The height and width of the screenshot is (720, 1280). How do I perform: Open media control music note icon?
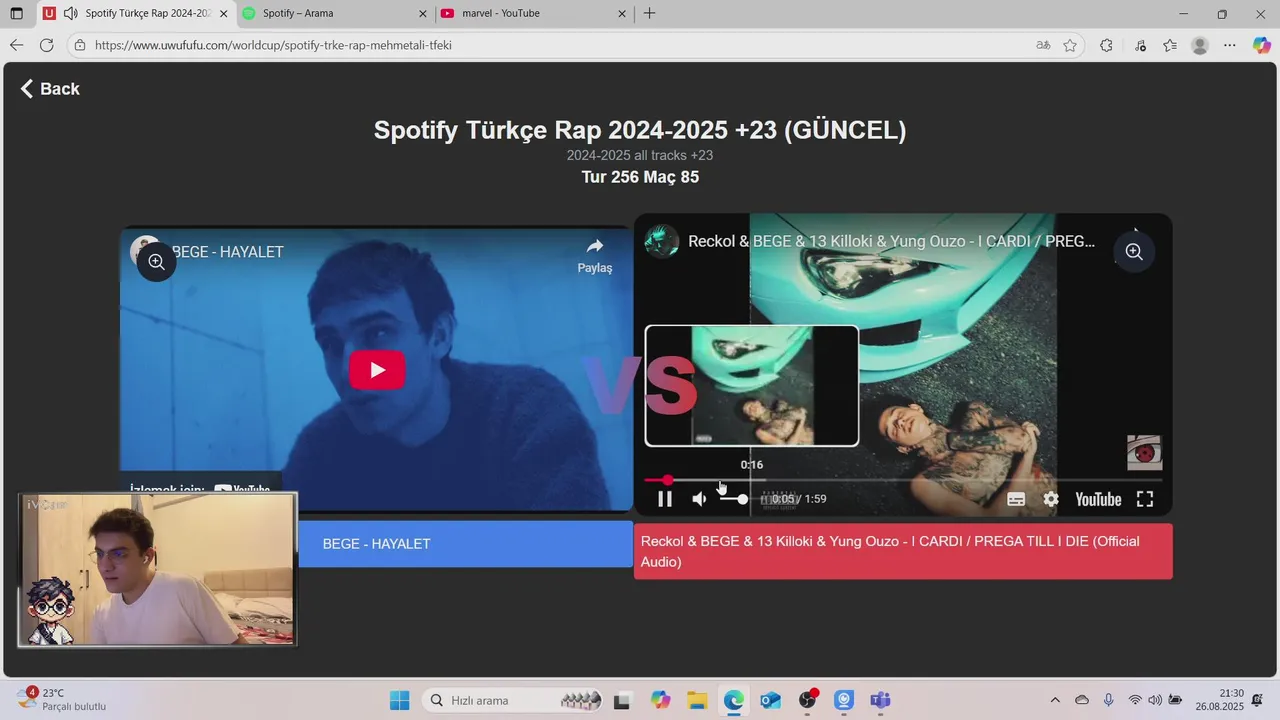(1140, 45)
